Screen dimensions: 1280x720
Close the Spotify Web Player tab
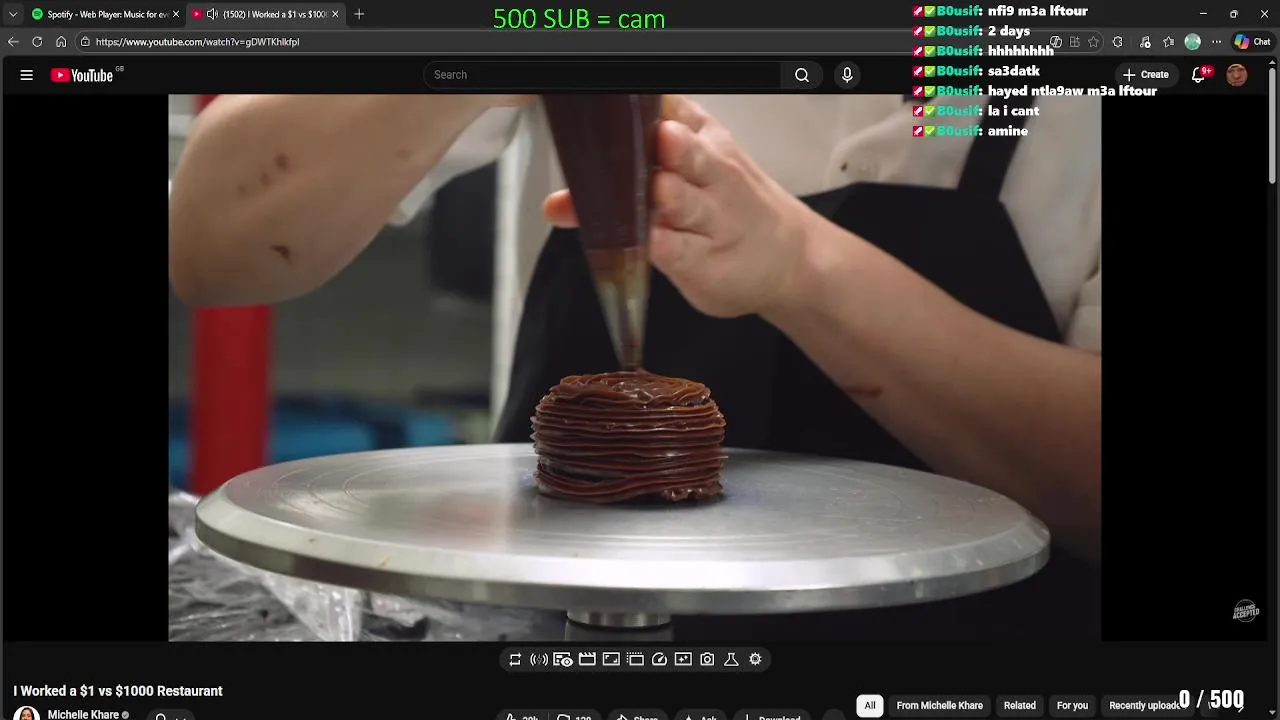pyautogui.click(x=176, y=14)
